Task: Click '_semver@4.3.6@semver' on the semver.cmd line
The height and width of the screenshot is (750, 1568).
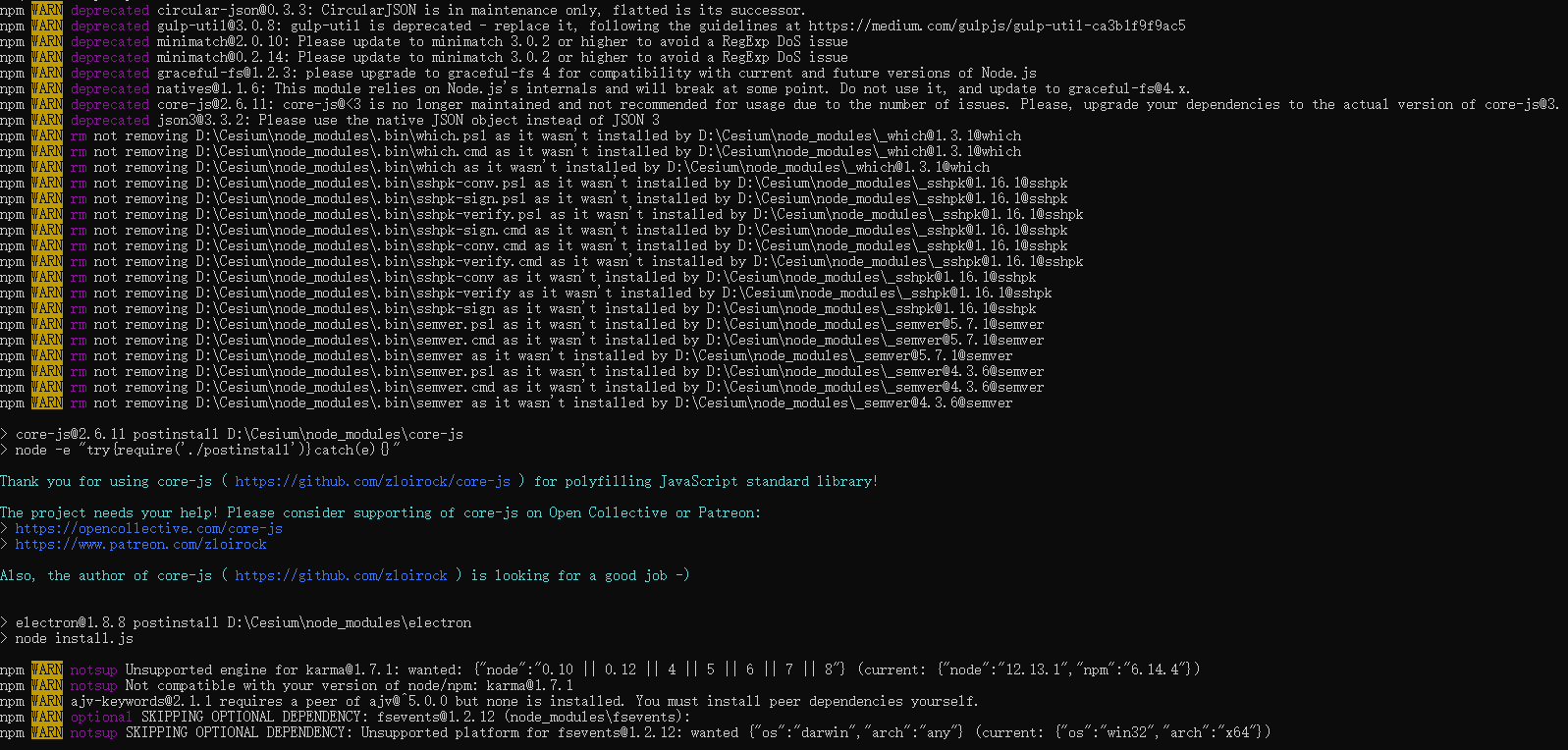Action: coord(965,387)
